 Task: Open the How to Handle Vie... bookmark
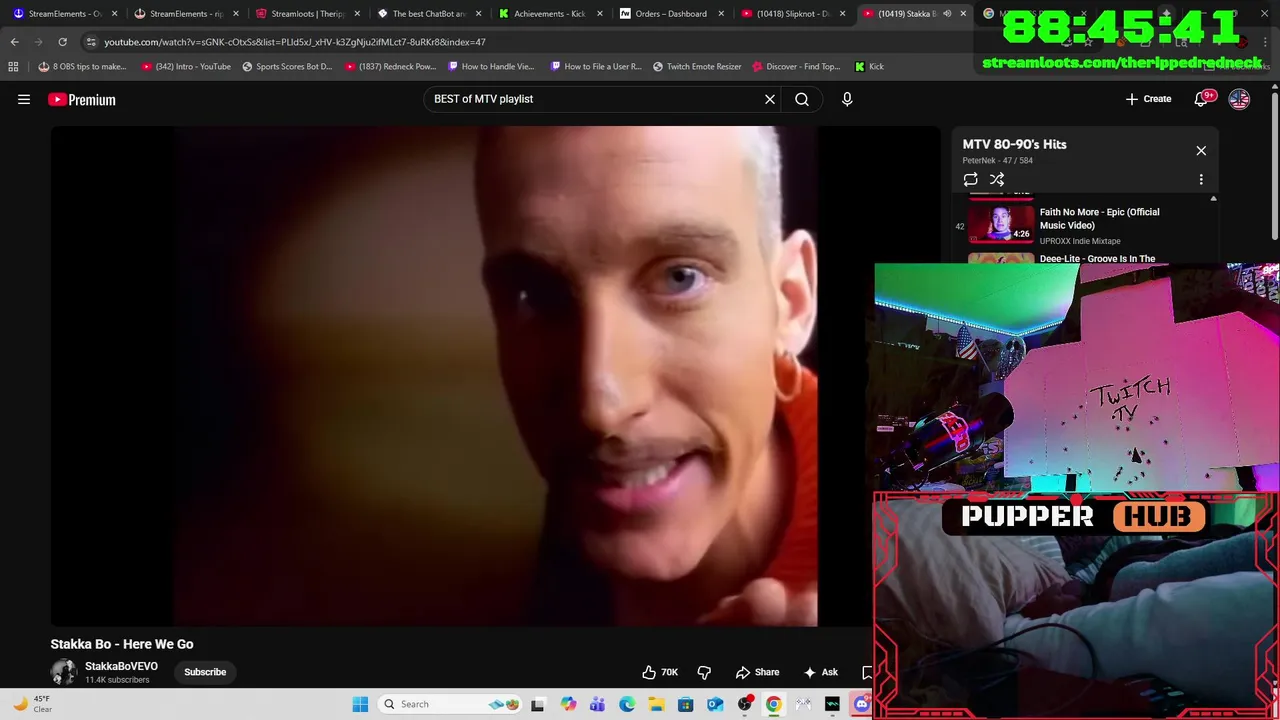[491, 66]
